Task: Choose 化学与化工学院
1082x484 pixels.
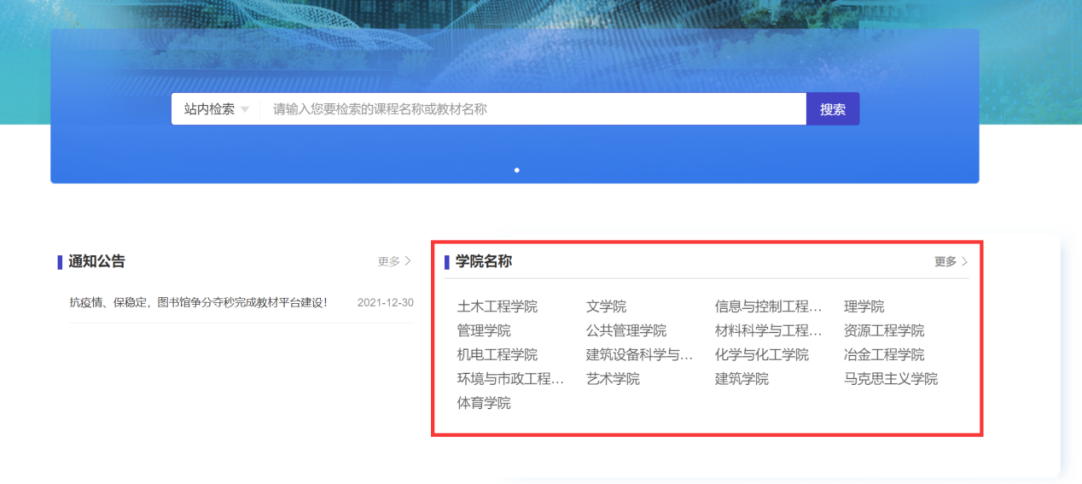Action: click(x=762, y=355)
